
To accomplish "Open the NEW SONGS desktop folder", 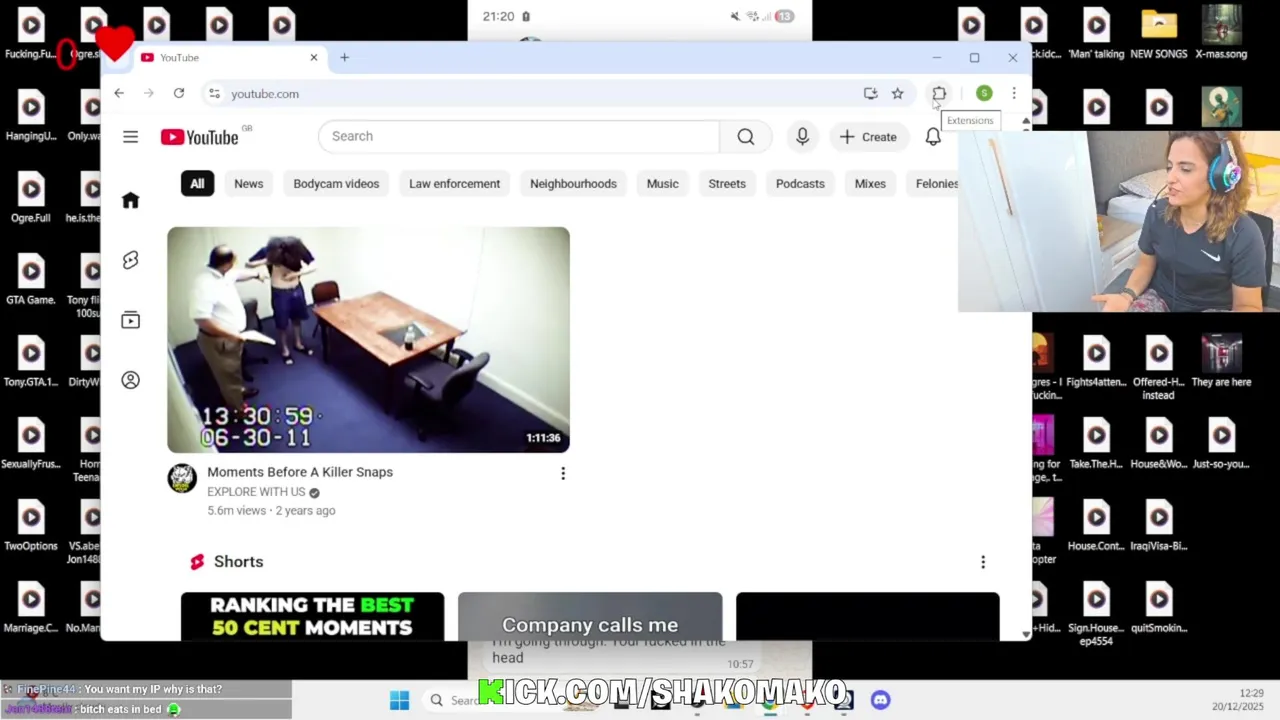I will [x=1159, y=34].
